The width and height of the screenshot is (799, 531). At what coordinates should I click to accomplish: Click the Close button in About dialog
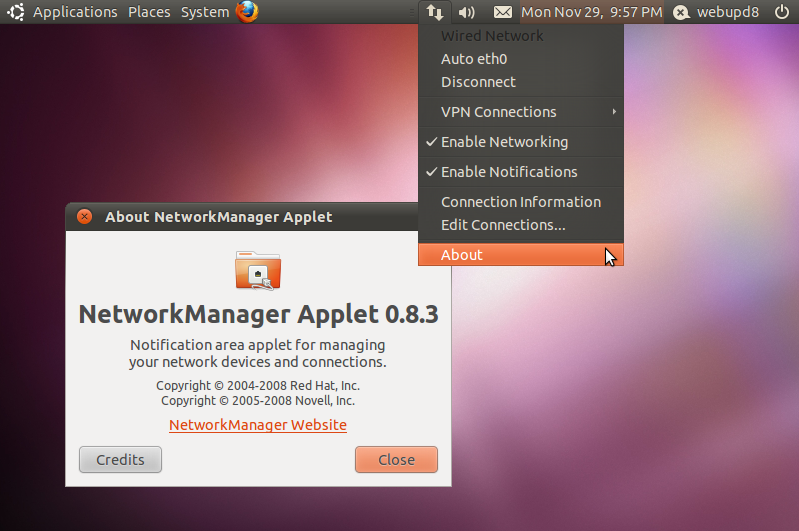[x=396, y=460]
